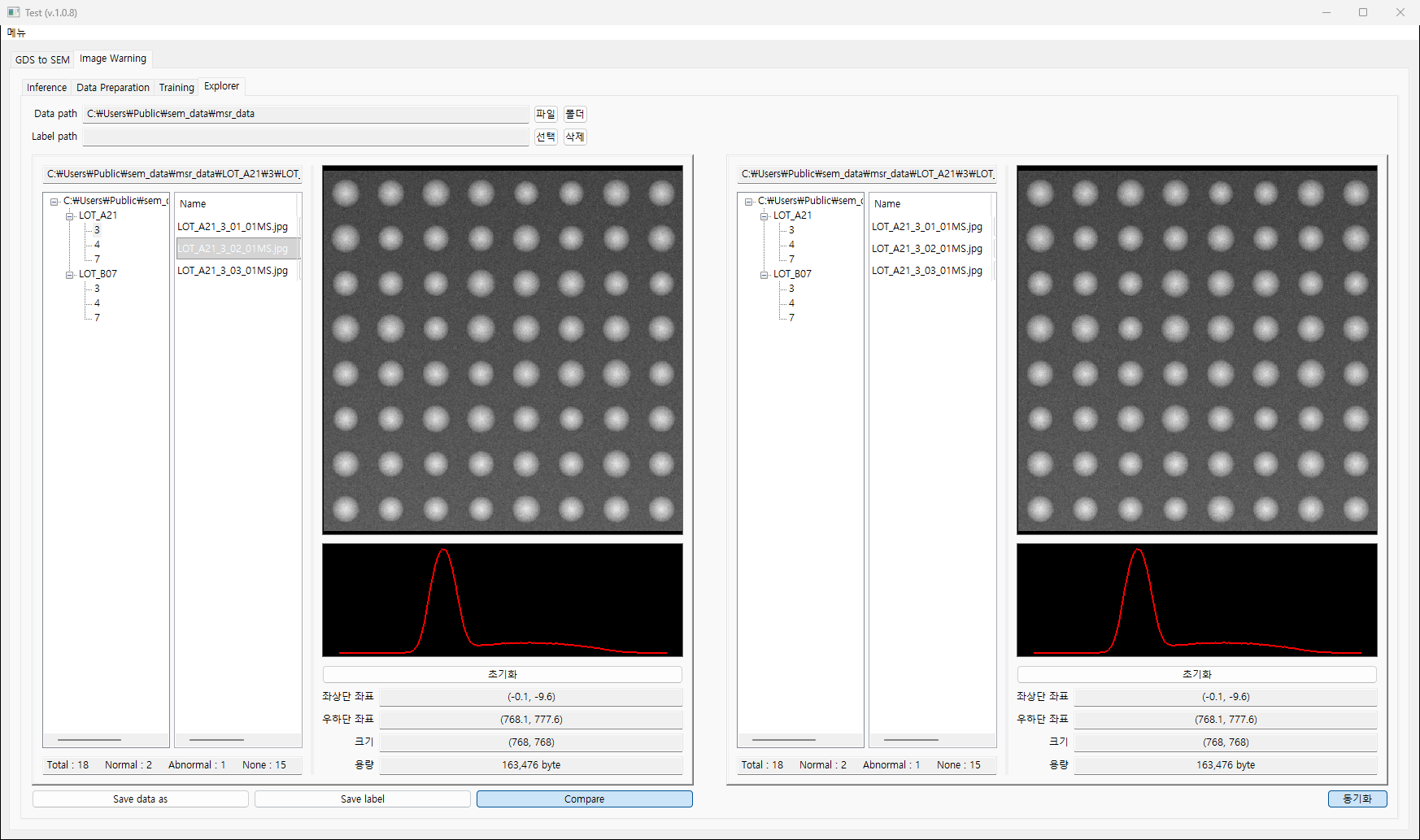Open the Data Preparation tab

click(113, 87)
